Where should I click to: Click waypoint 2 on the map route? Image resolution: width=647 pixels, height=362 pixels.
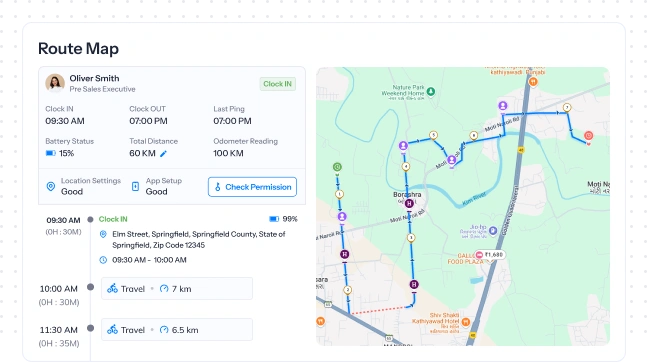click(347, 290)
